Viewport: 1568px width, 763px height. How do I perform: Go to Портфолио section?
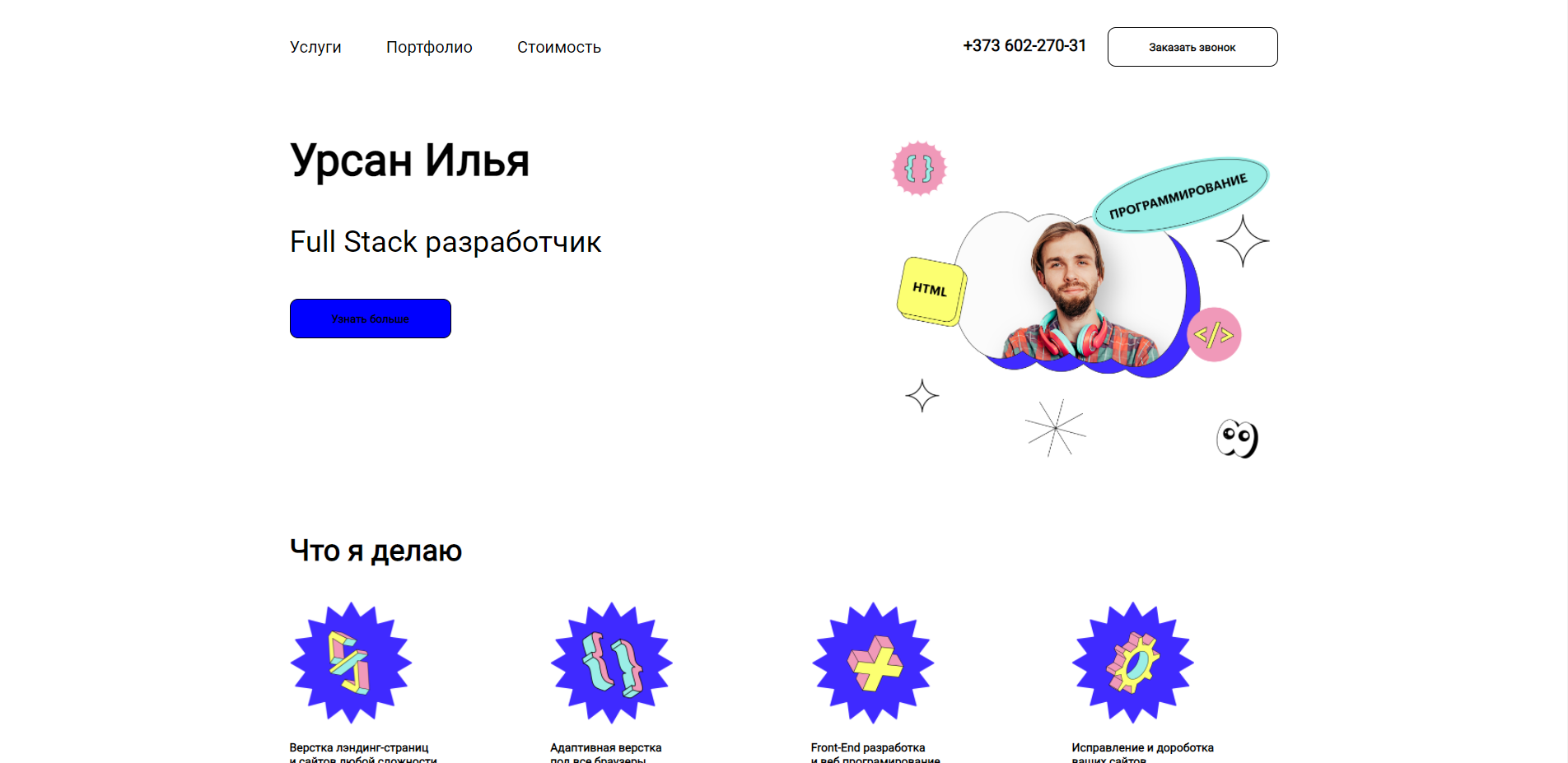[x=429, y=48]
